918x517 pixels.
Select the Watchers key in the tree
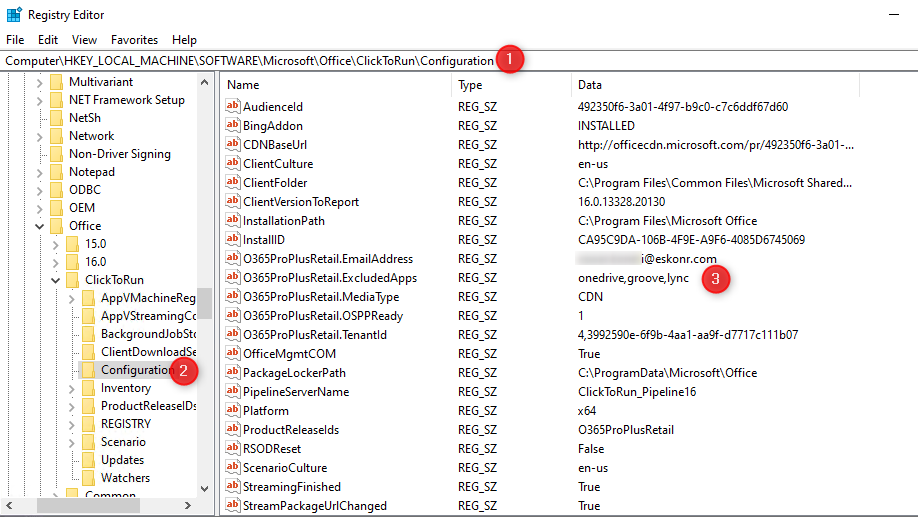pos(125,478)
